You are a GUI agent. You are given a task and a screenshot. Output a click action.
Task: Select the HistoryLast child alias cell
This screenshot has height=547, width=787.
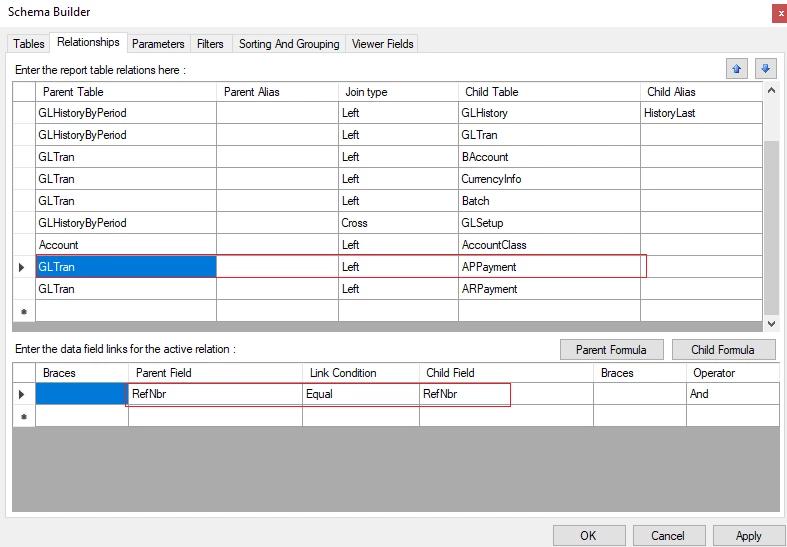coord(701,113)
